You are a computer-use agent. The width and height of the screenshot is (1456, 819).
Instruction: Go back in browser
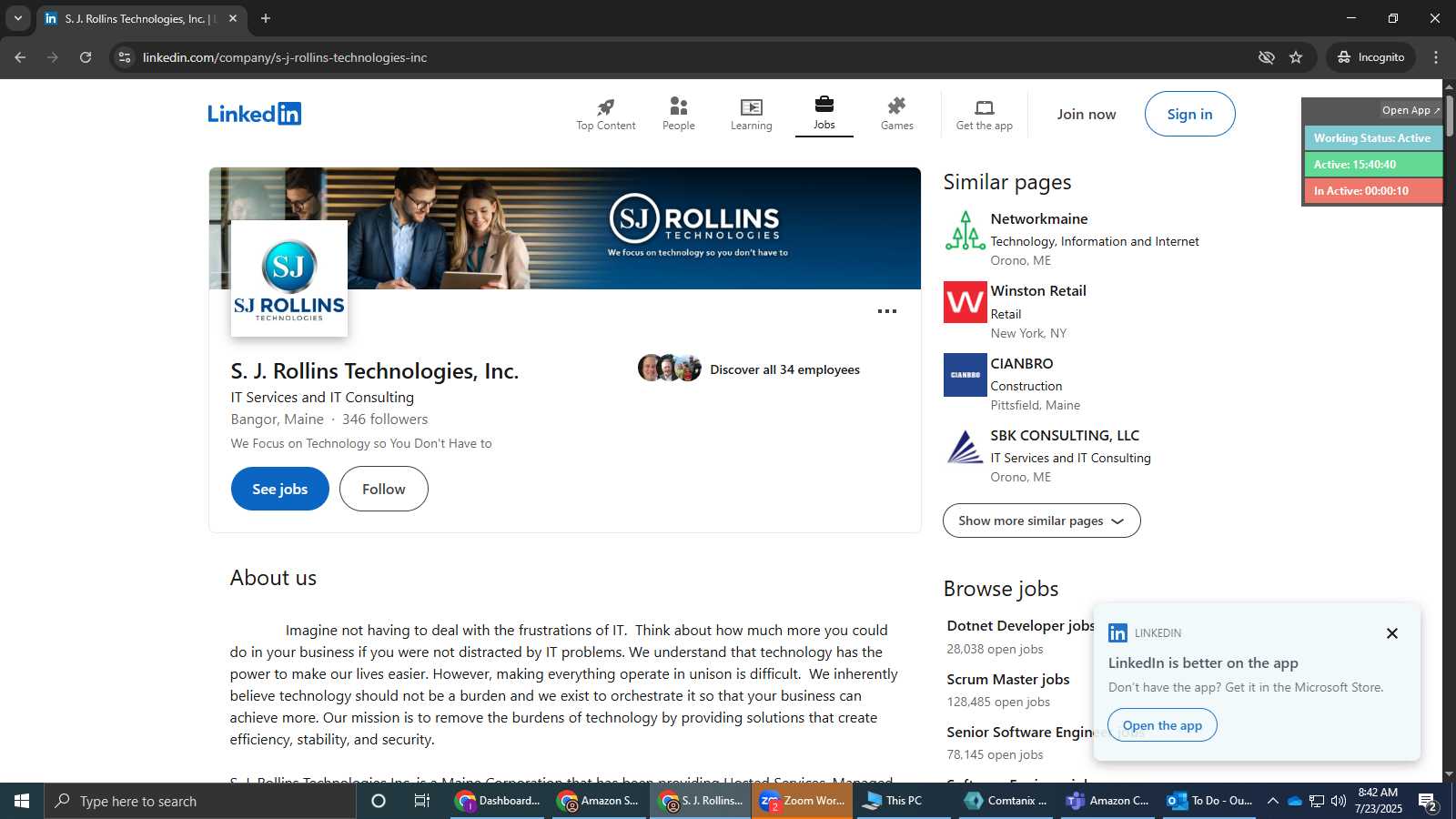click(x=20, y=57)
